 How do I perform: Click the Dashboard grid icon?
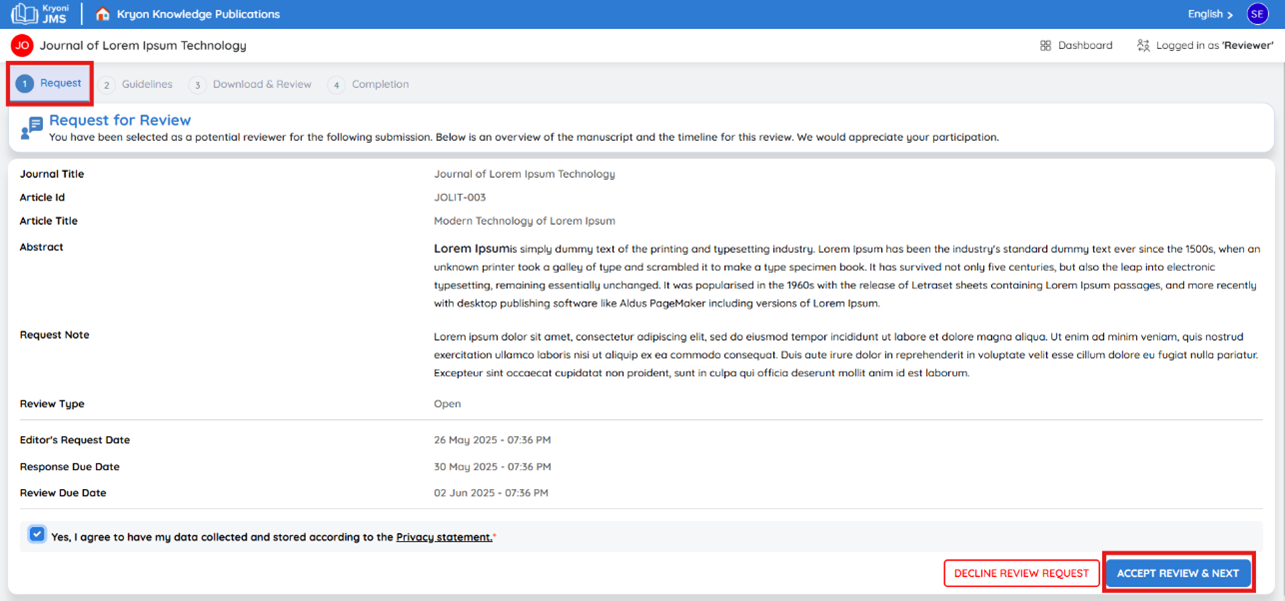(x=1045, y=45)
